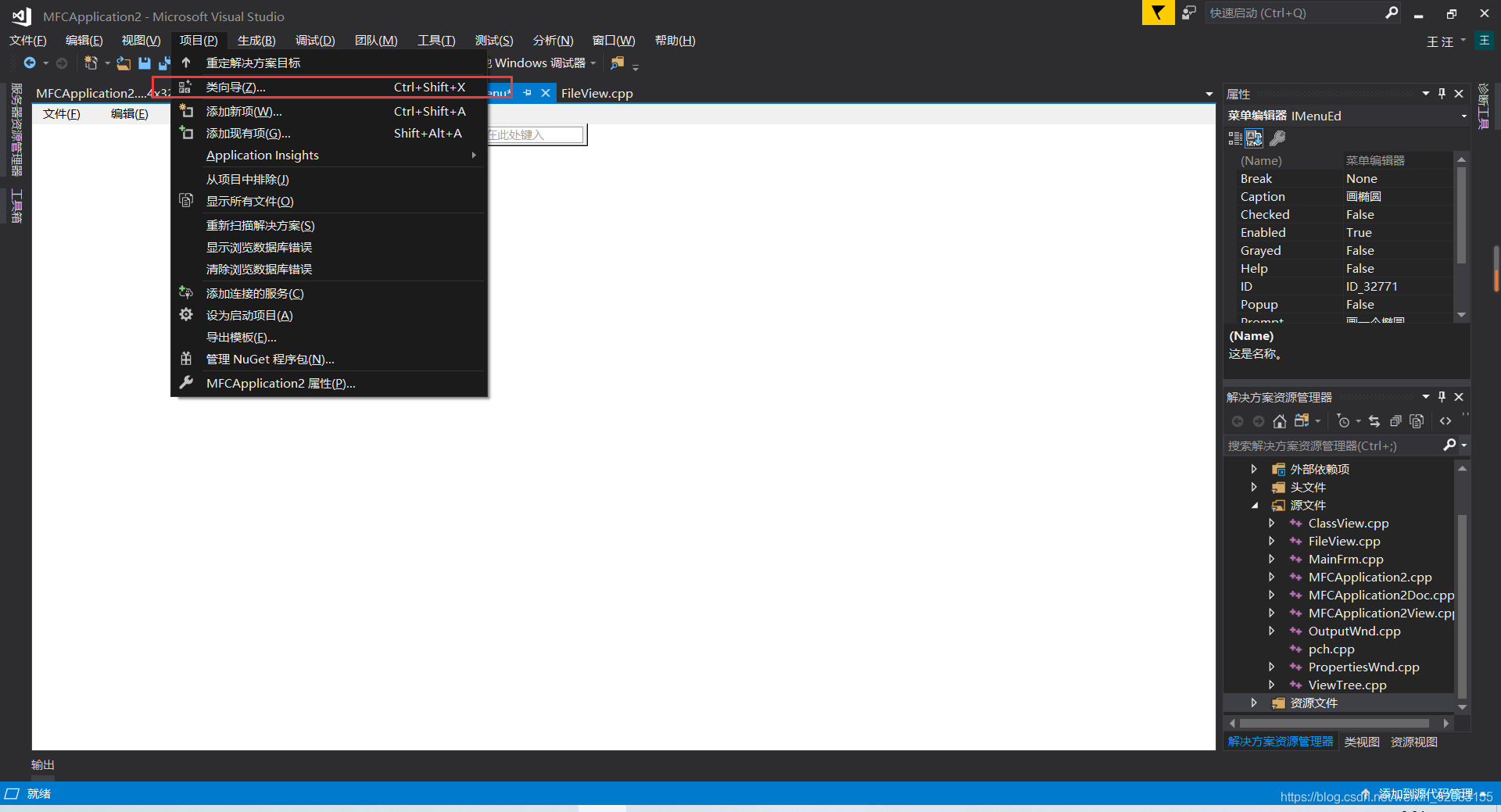Image resolution: width=1501 pixels, height=812 pixels.
Task: Pin the Properties panel with auto-hide pin
Action: pyautogui.click(x=1442, y=94)
